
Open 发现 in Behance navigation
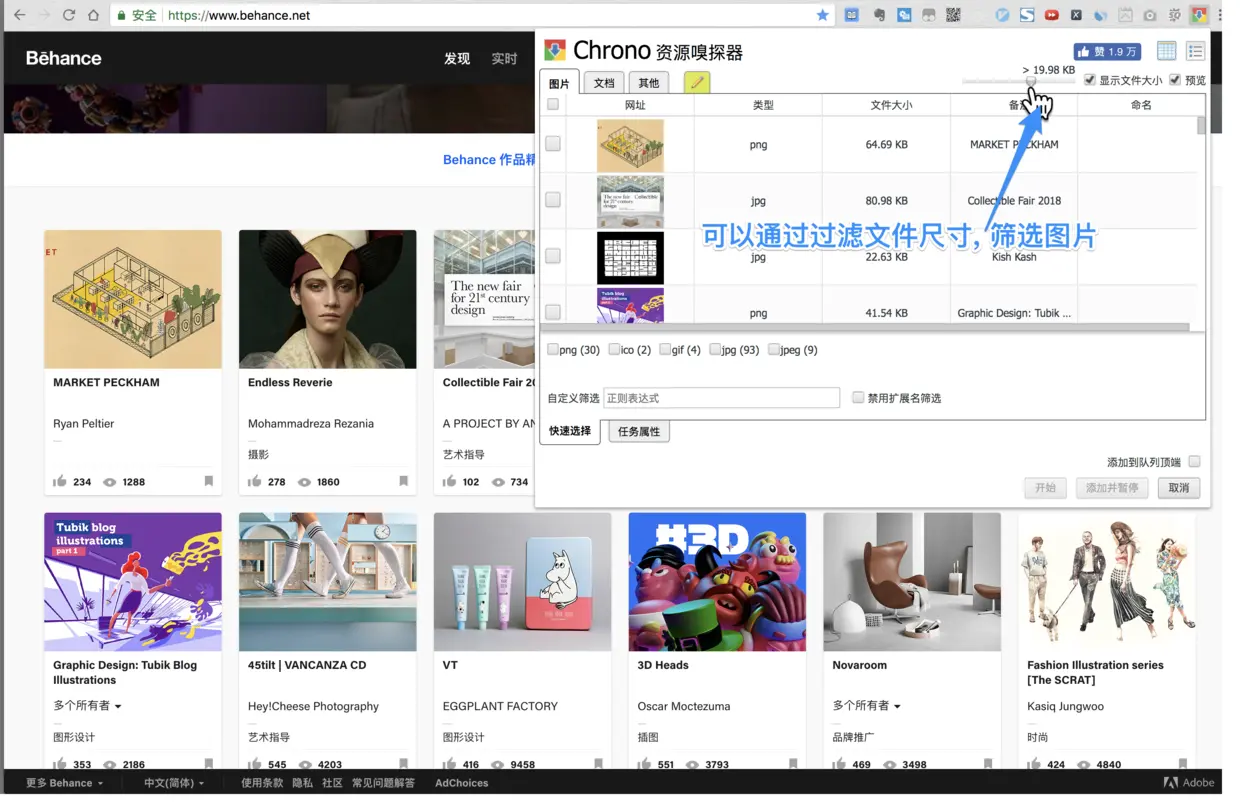[x=457, y=59]
